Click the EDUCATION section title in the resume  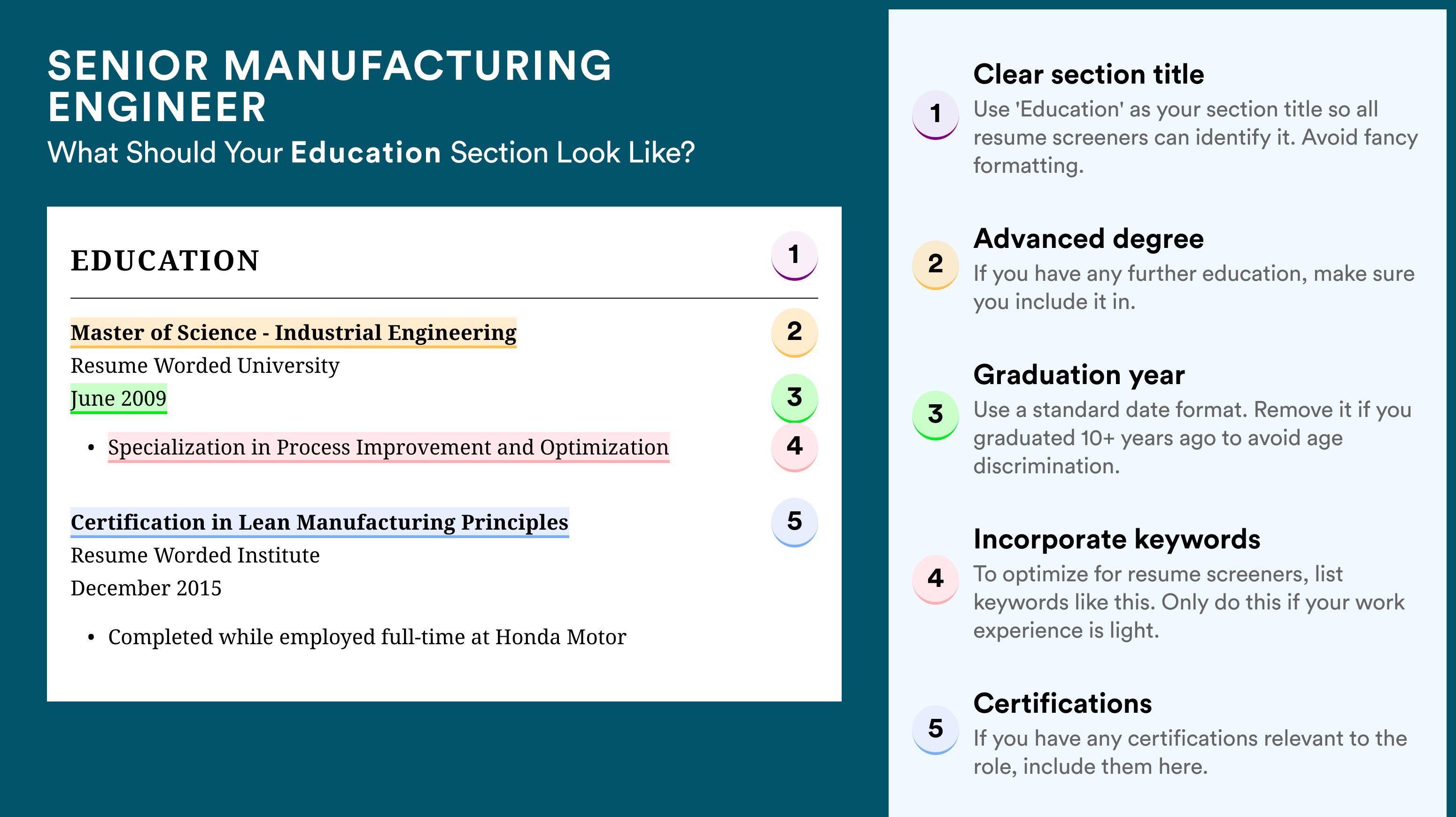(x=164, y=261)
